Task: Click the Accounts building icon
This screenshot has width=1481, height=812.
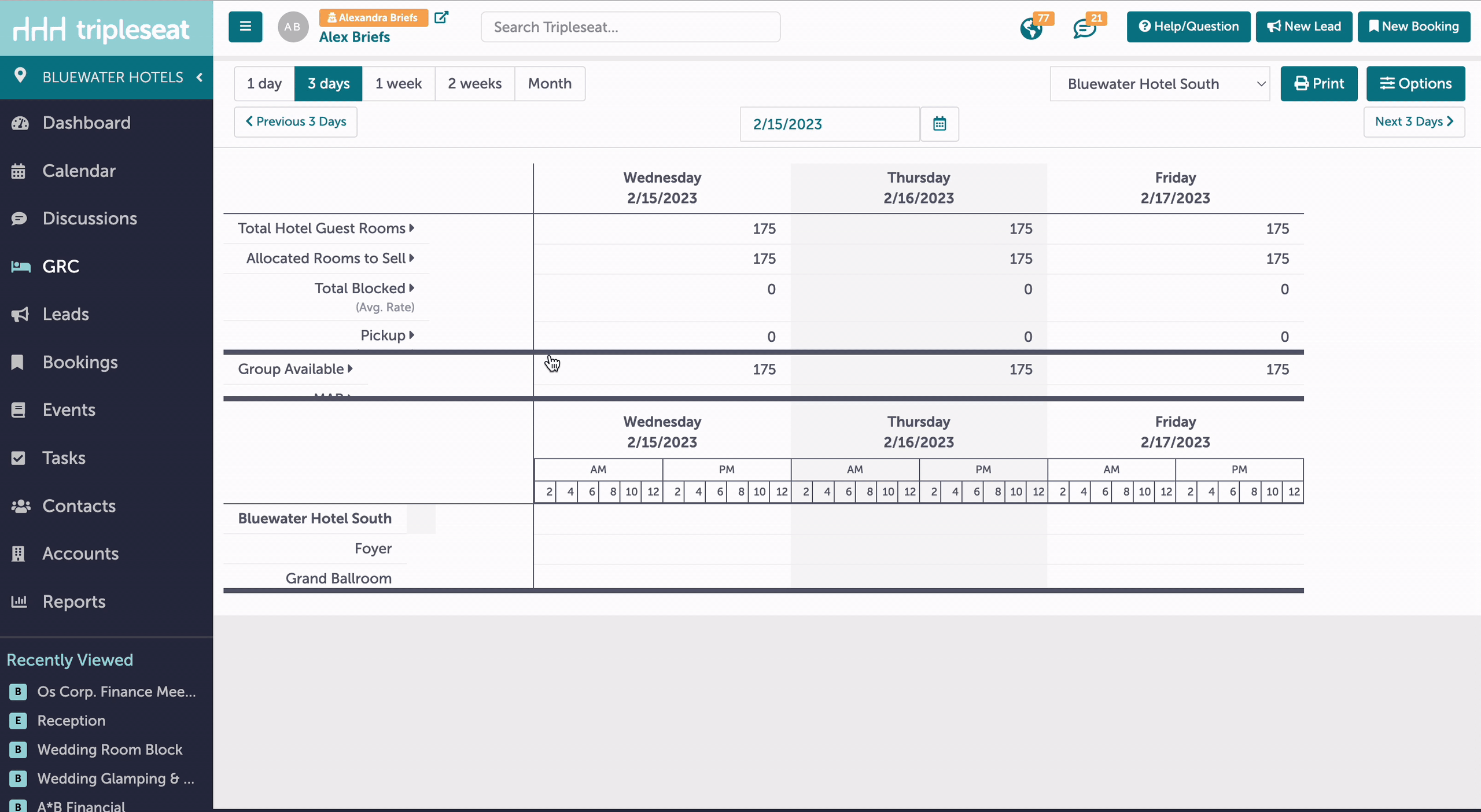Action: coord(19,554)
